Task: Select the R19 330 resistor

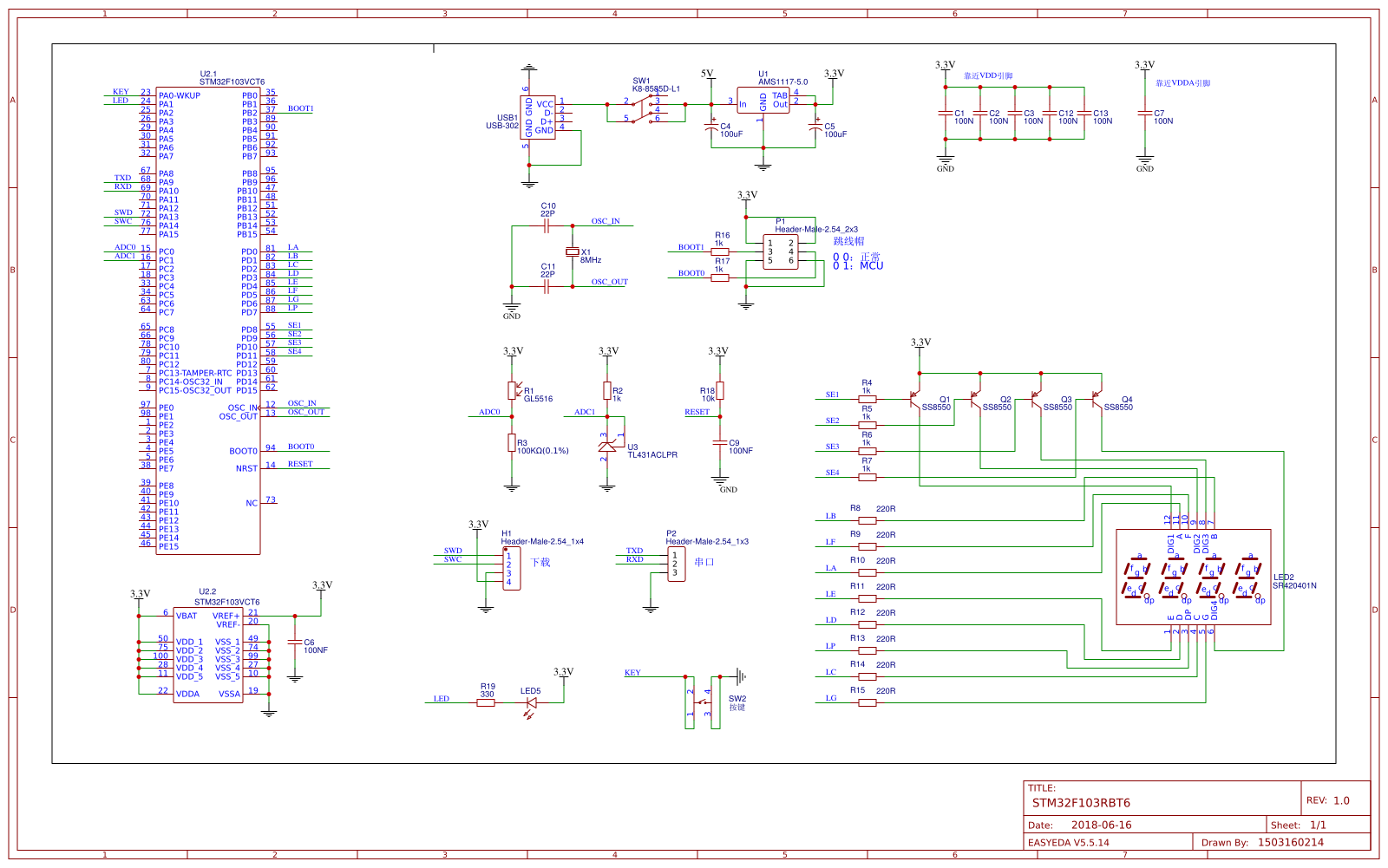Action: click(486, 703)
